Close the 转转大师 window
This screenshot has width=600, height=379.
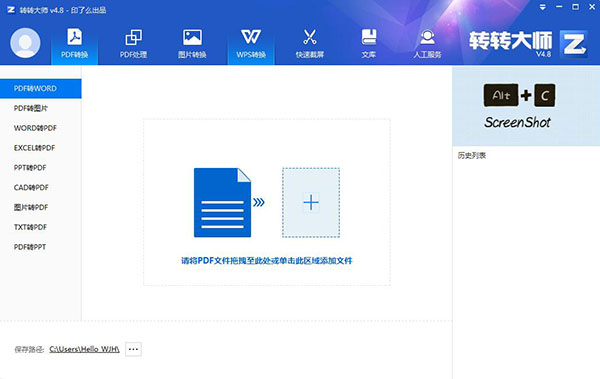(x=592, y=7)
